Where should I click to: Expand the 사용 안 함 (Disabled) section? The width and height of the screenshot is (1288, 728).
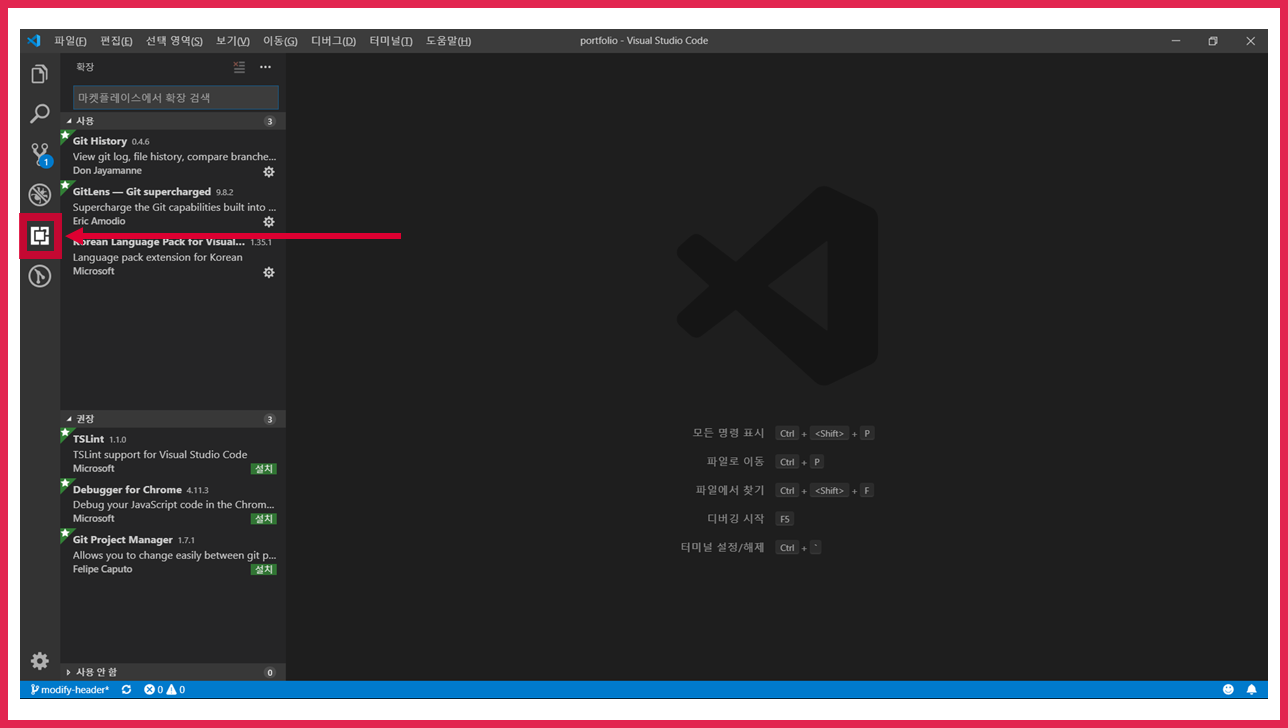tap(173, 672)
